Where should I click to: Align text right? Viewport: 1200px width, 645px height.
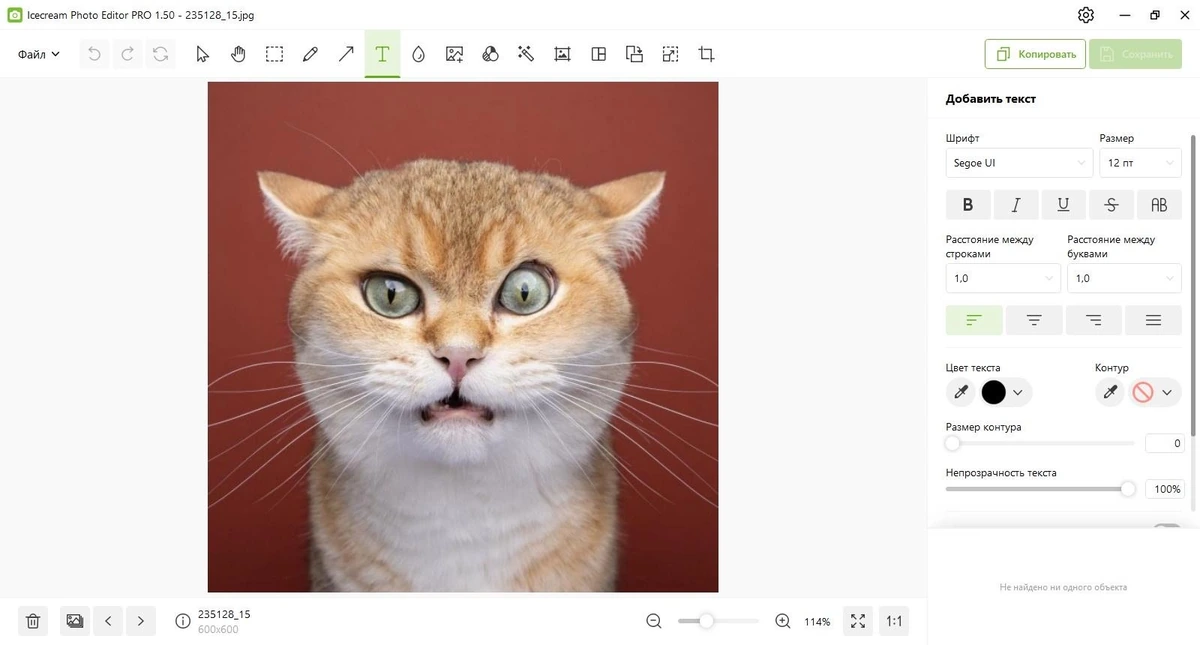pyautogui.click(x=1094, y=320)
